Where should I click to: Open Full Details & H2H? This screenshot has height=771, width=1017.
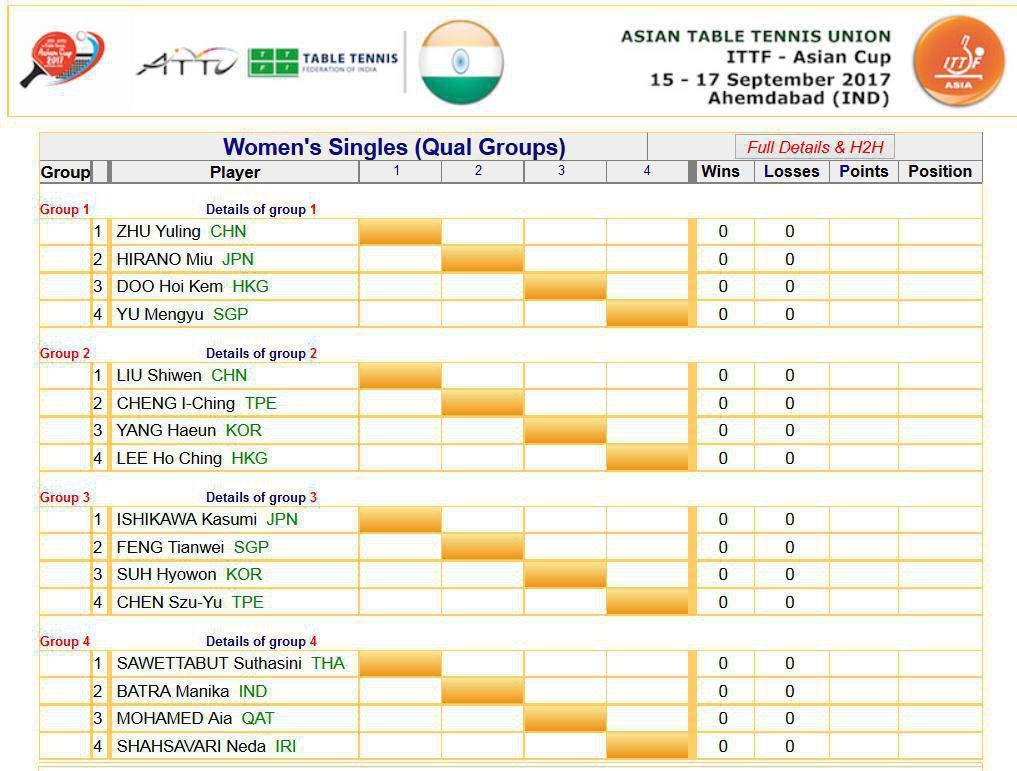[815, 147]
